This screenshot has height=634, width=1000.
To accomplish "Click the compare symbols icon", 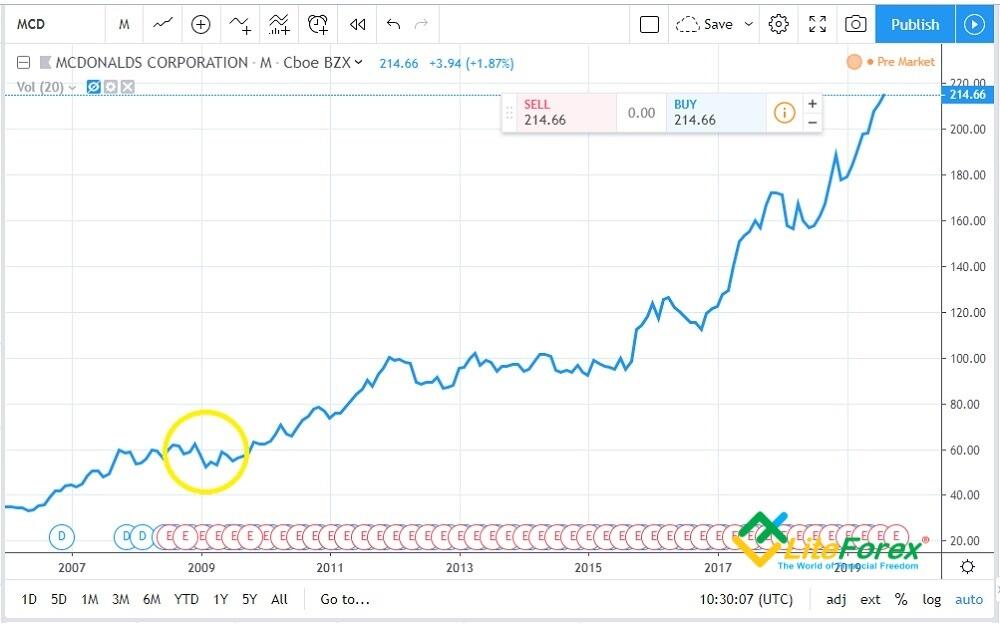I will coord(240,23).
